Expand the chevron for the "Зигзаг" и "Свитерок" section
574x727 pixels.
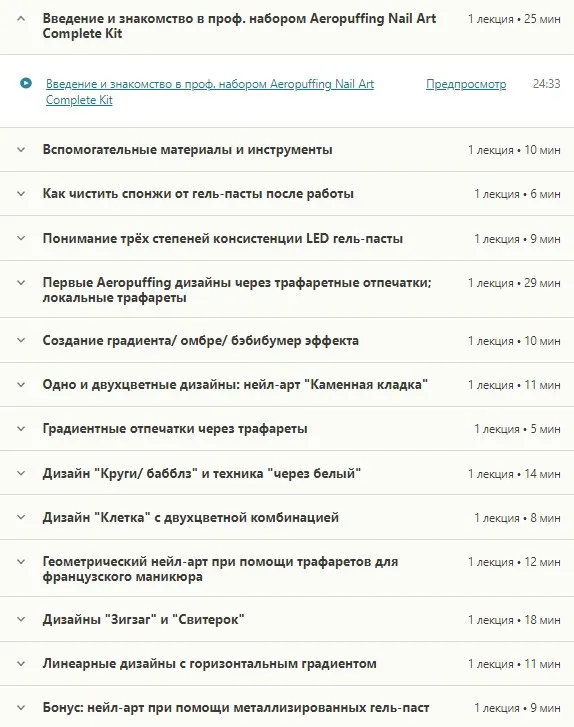click(21, 619)
